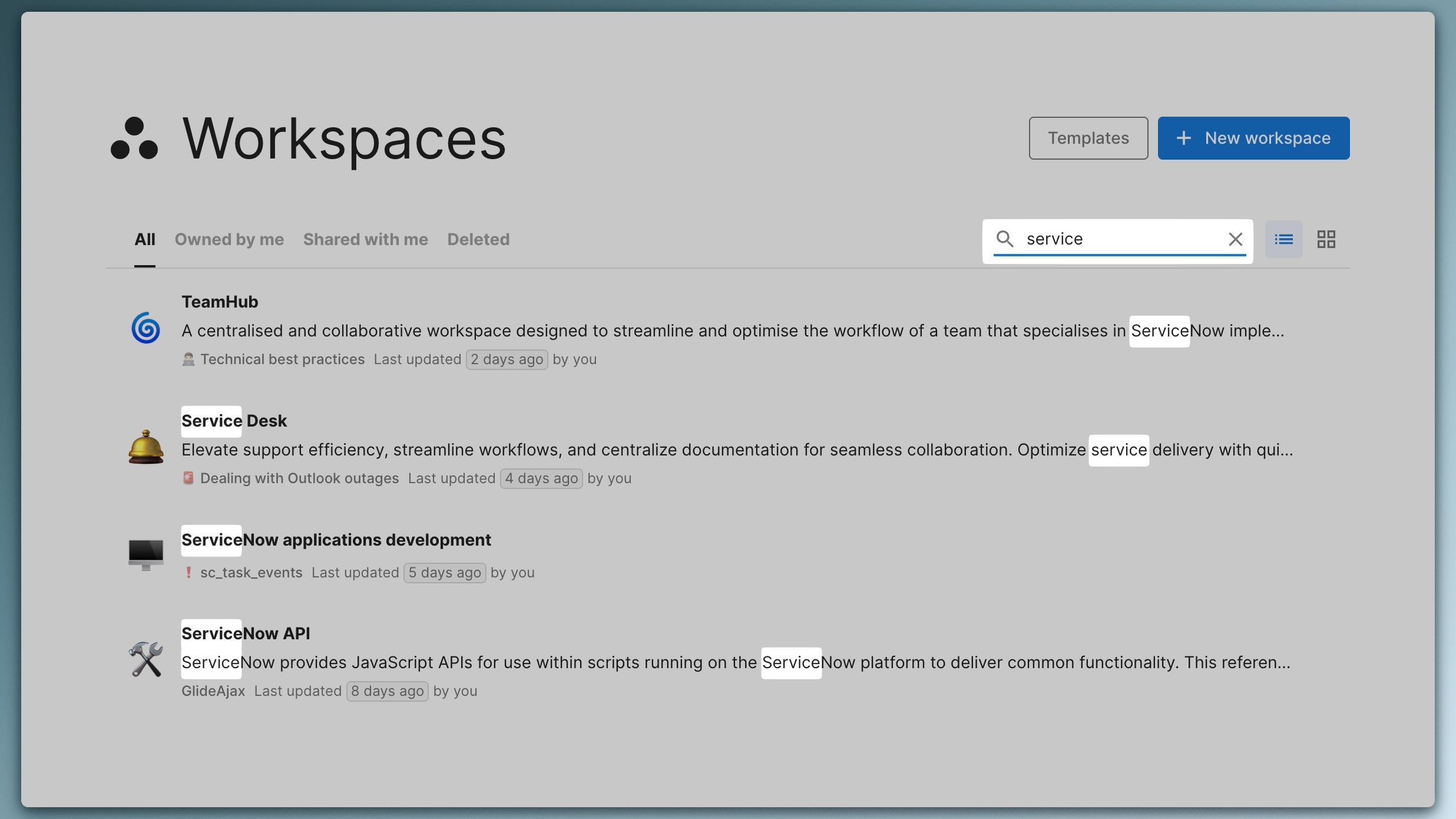Screen dimensions: 1456x819
Task: Open the Templates gallery
Action: pyautogui.click(x=1087, y=138)
